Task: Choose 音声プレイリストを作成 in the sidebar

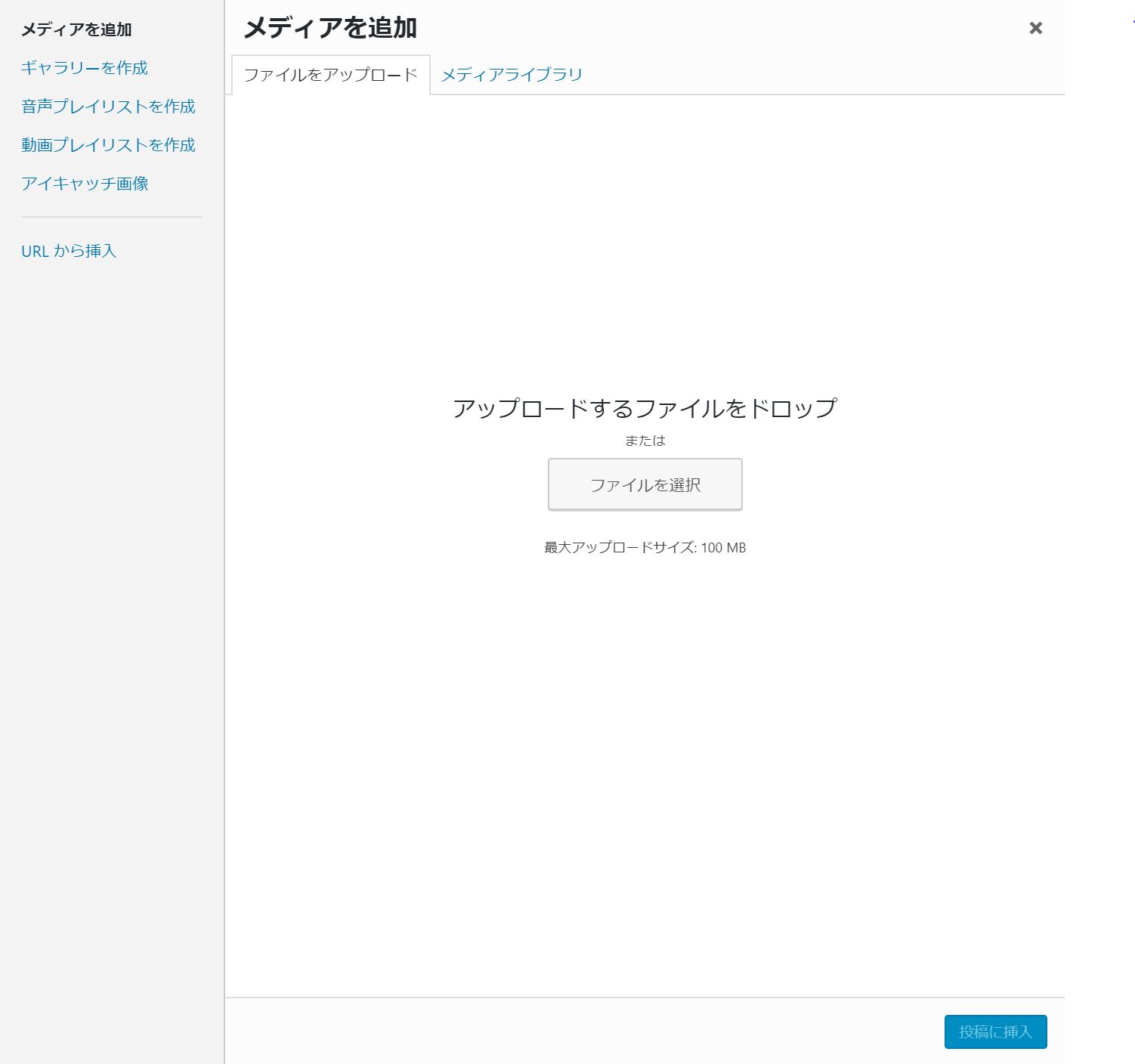Action: point(108,107)
